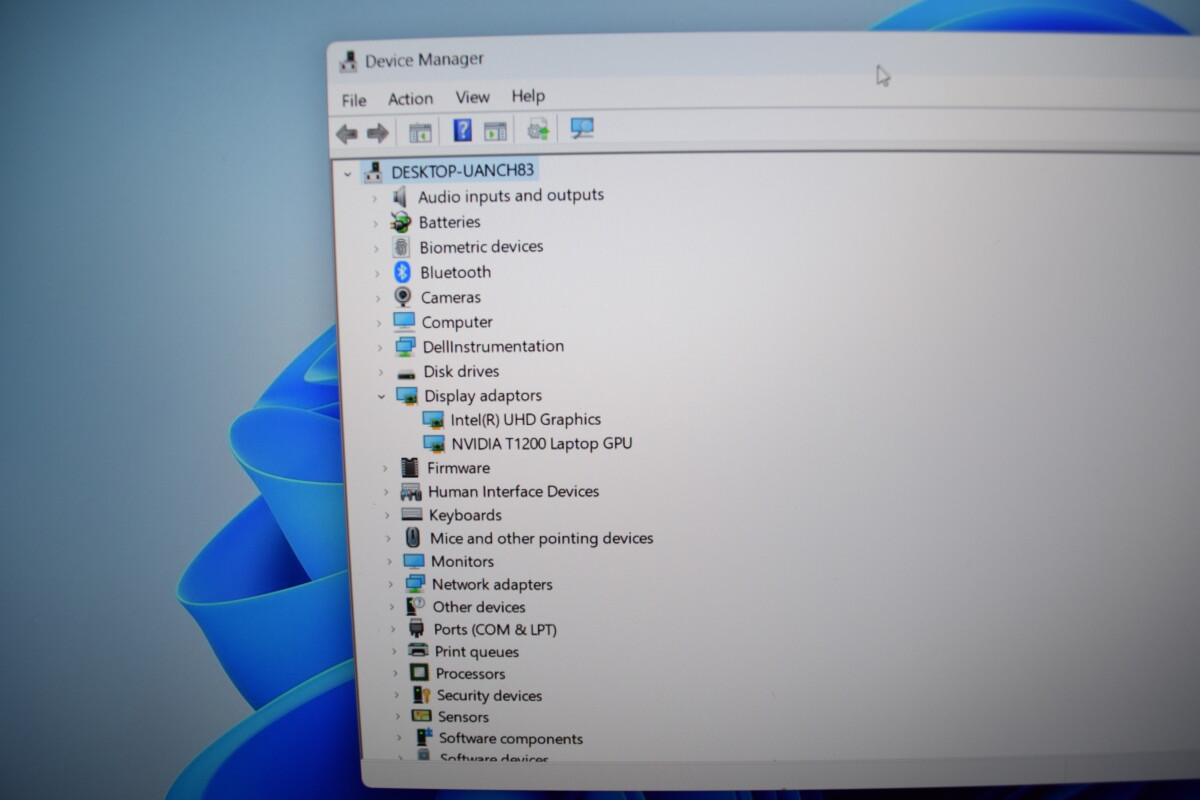Click the Display adaptors icon

pos(407,396)
